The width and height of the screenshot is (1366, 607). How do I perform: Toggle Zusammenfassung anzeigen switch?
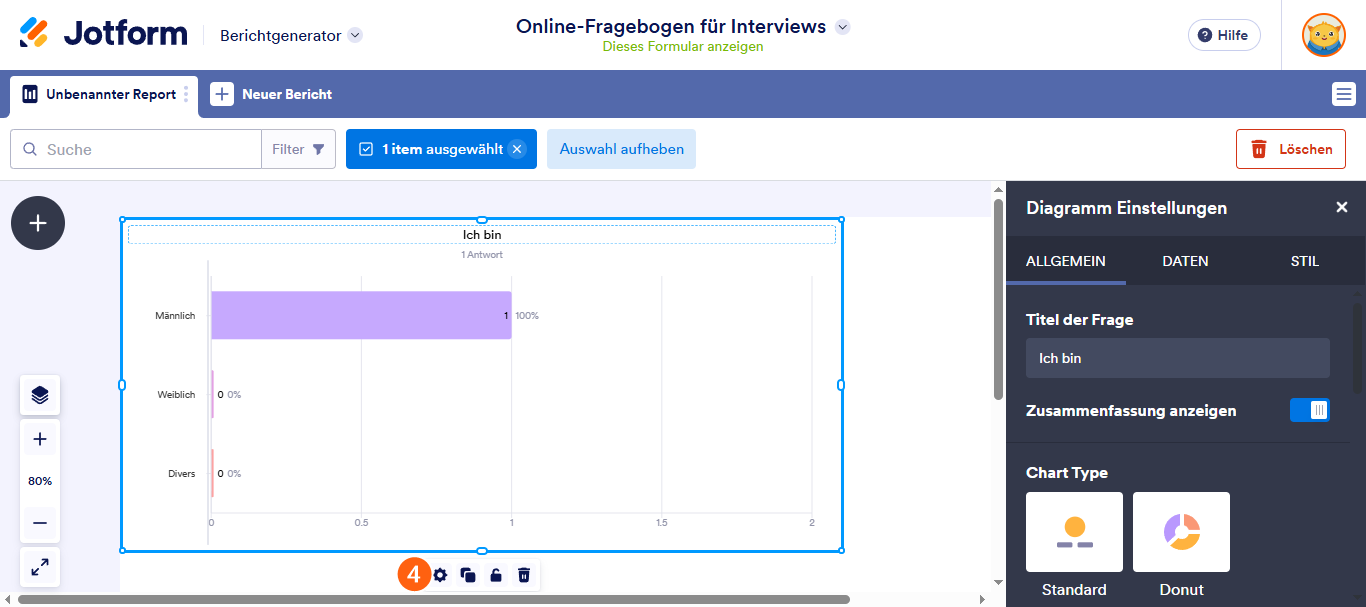tap(1310, 410)
